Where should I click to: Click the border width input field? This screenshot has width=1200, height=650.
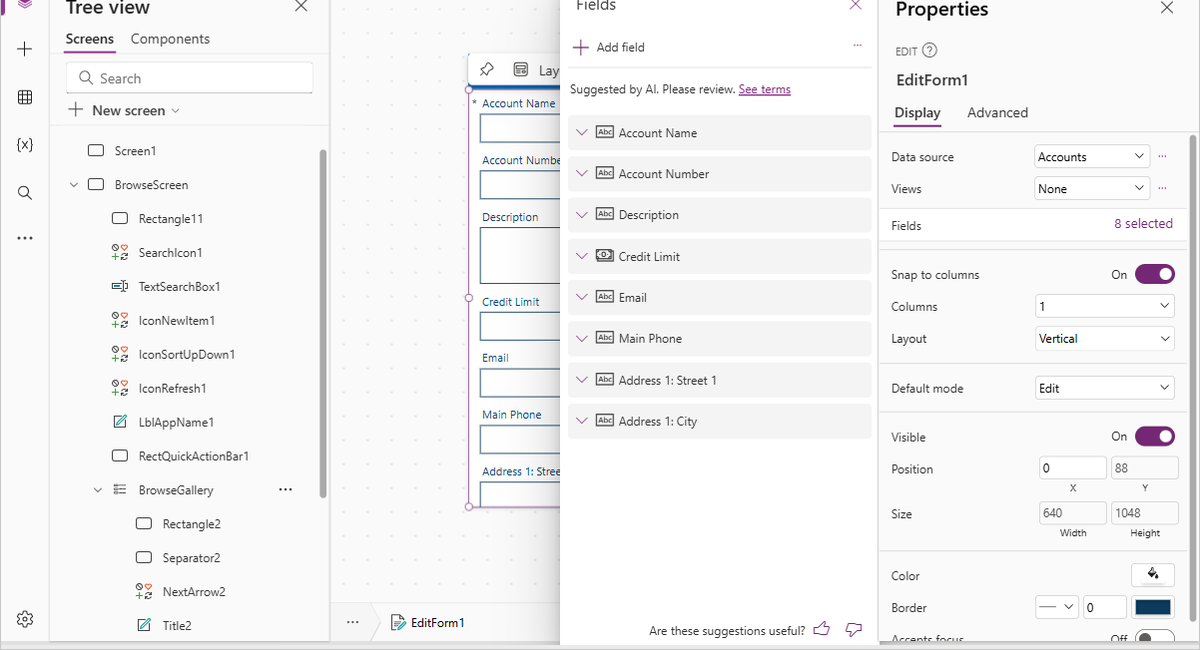[1105, 607]
